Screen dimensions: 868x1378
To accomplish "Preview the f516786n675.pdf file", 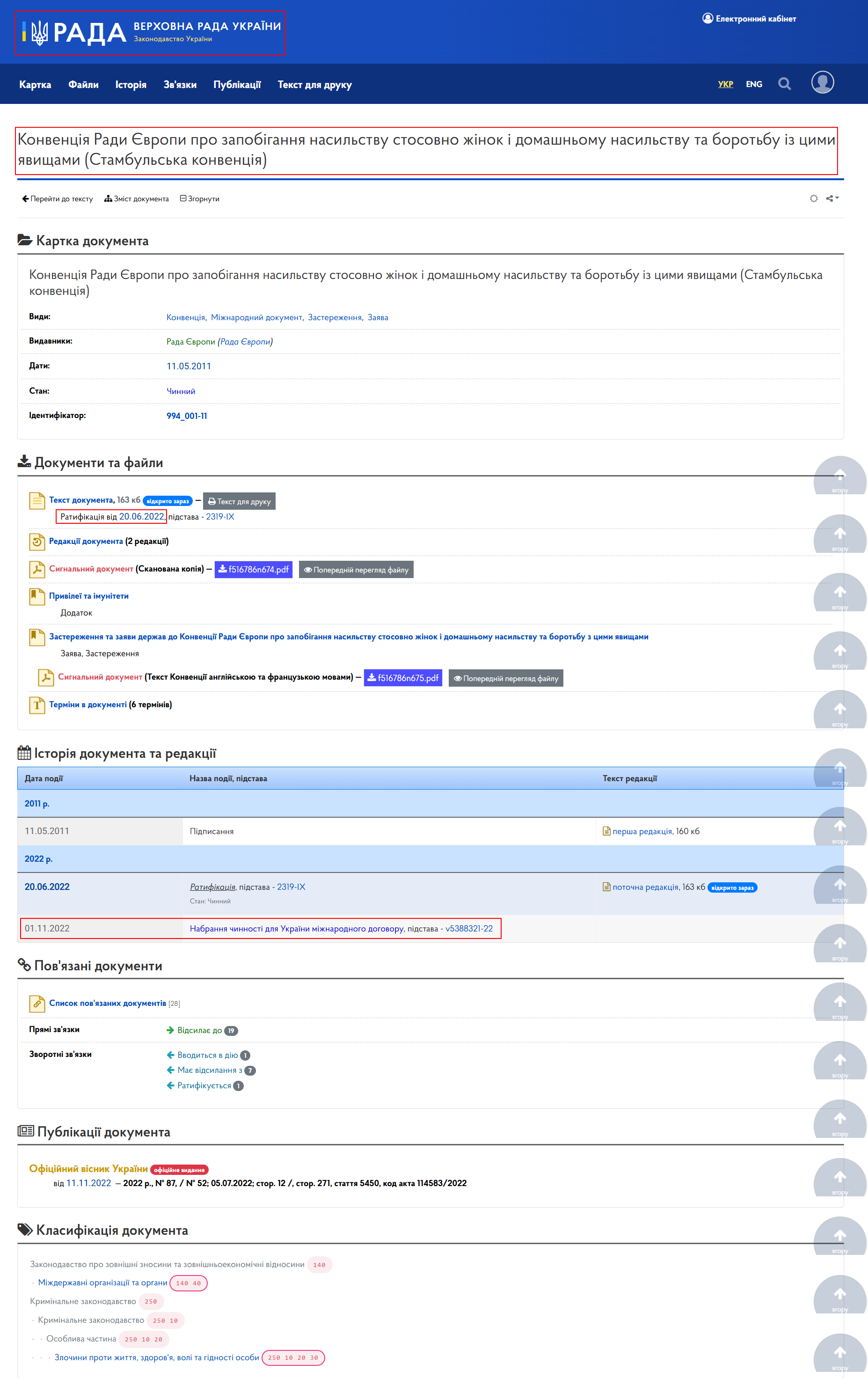I will (506, 678).
